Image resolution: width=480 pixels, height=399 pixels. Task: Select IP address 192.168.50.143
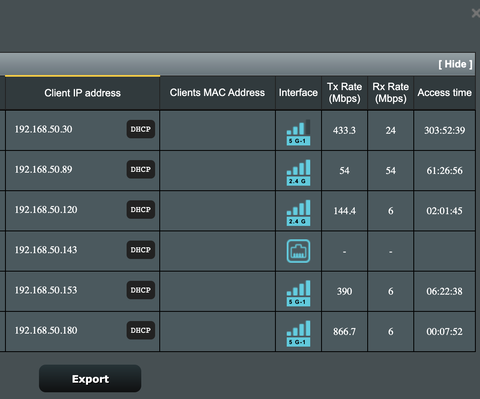[46, 250]
